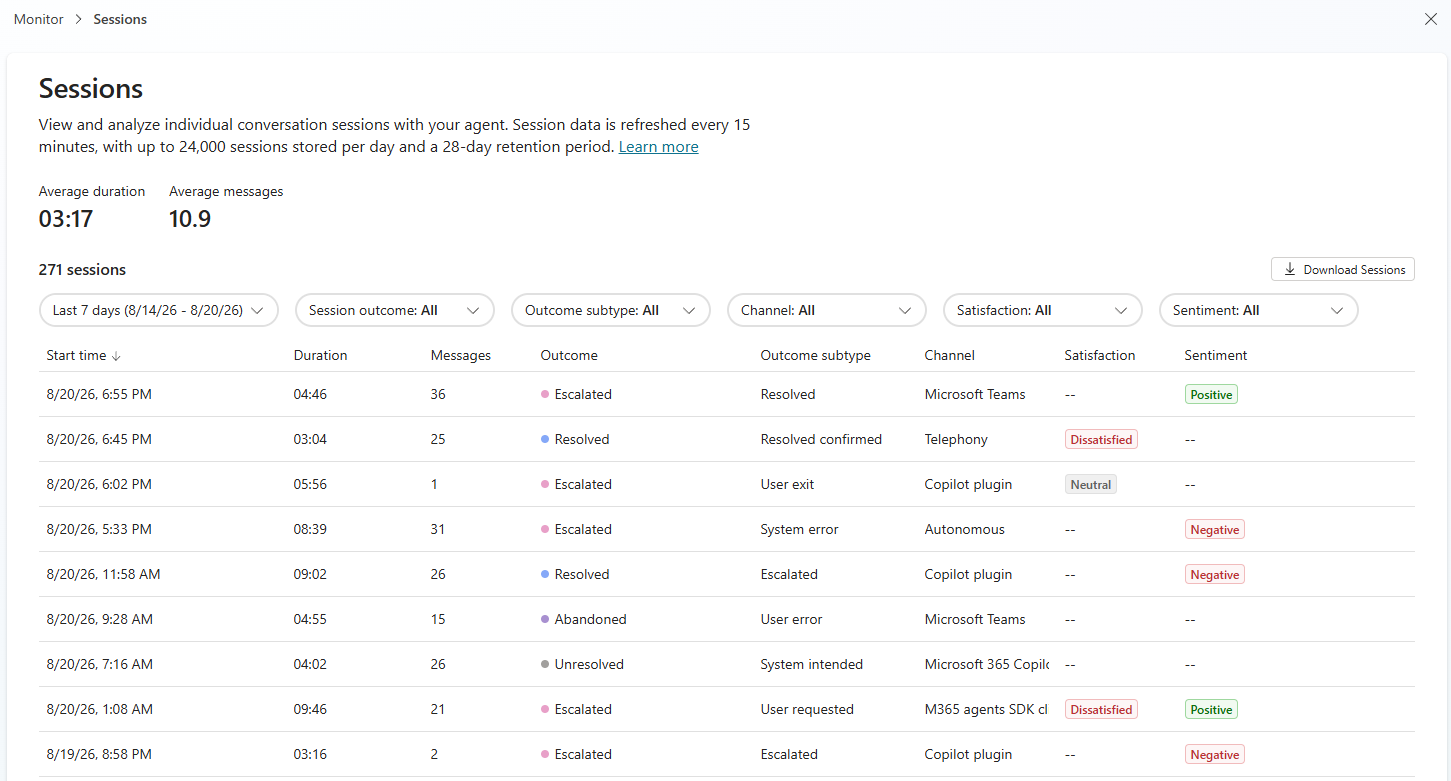This screenshot has width=1451, height=781.
Task: Select the session started 8/20/26, 6:02 PM
Action: [727, 484]
